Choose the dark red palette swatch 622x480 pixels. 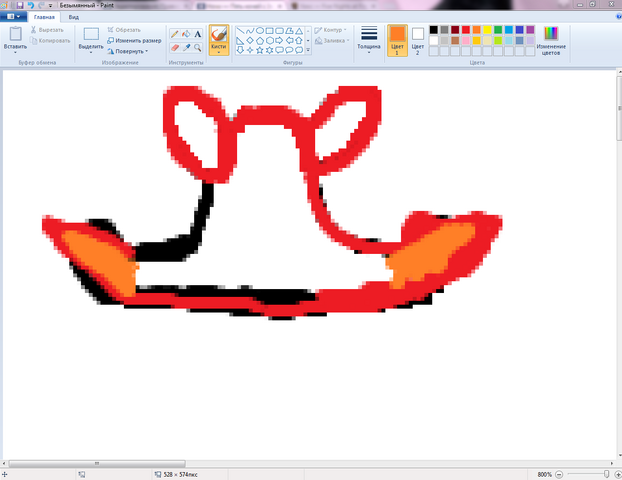455,30
